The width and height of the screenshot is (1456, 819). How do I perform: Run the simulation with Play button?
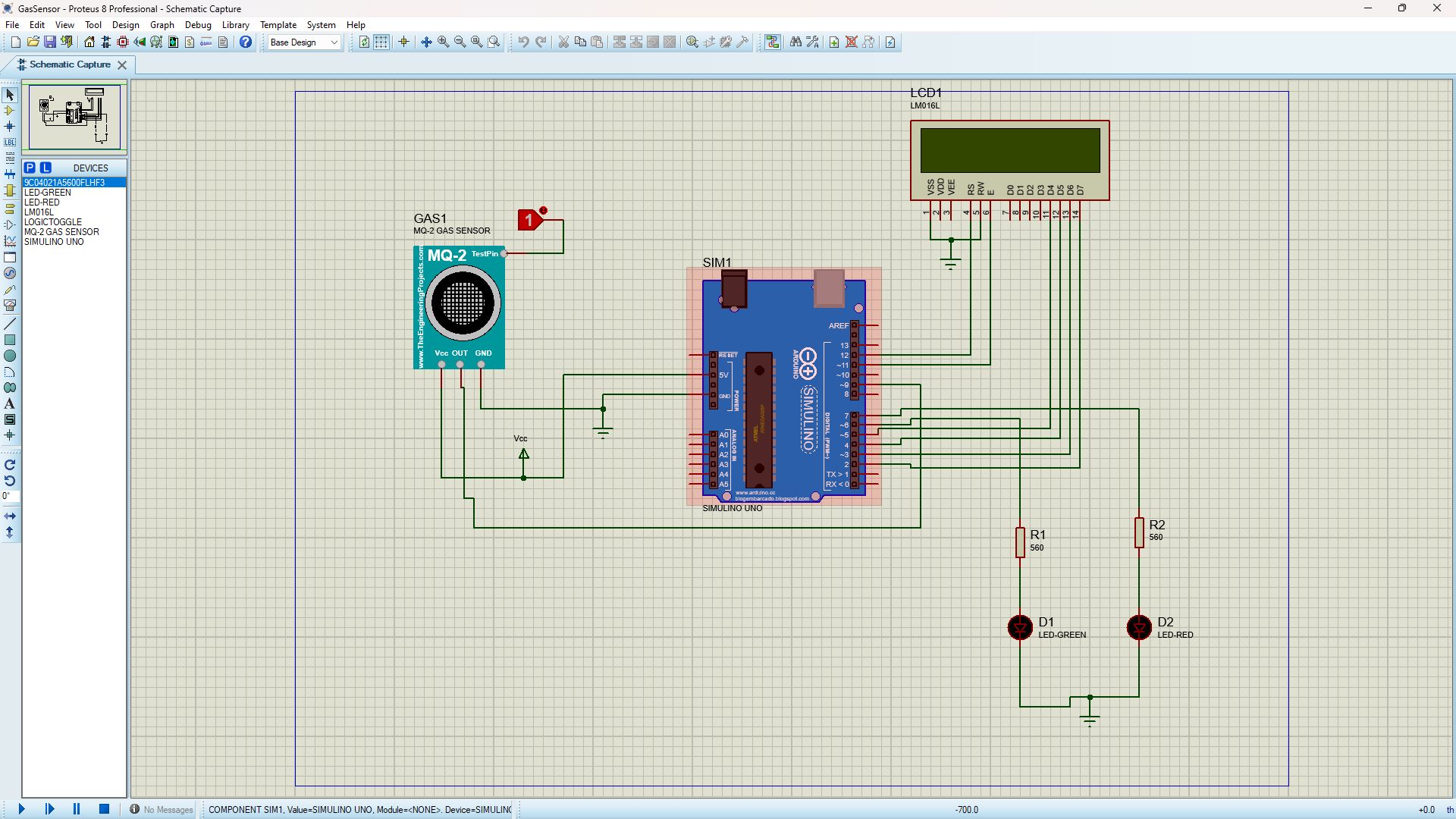pos(21,809)
